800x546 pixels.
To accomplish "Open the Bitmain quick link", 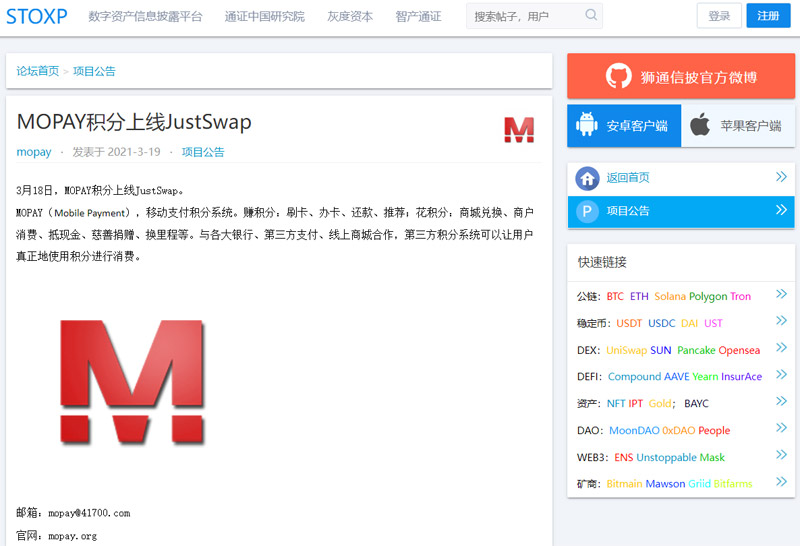I will 624,484.
